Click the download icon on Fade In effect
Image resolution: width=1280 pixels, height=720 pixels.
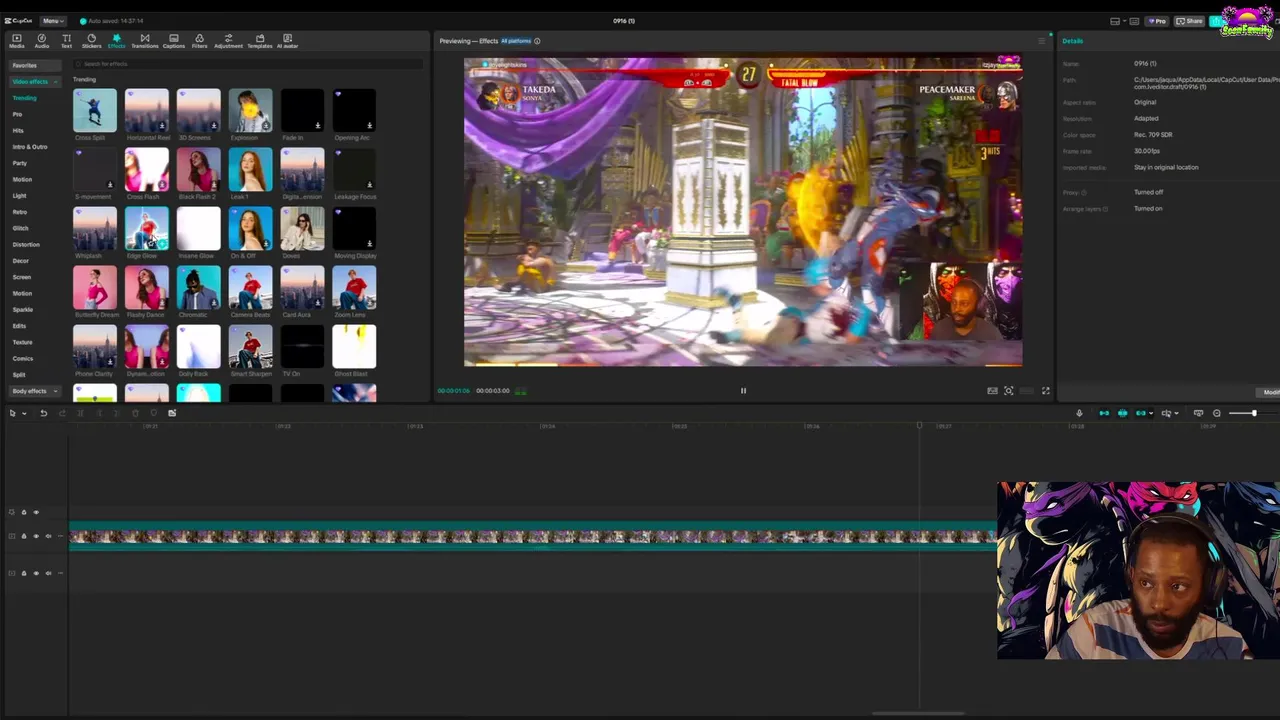tap(318, 126)
